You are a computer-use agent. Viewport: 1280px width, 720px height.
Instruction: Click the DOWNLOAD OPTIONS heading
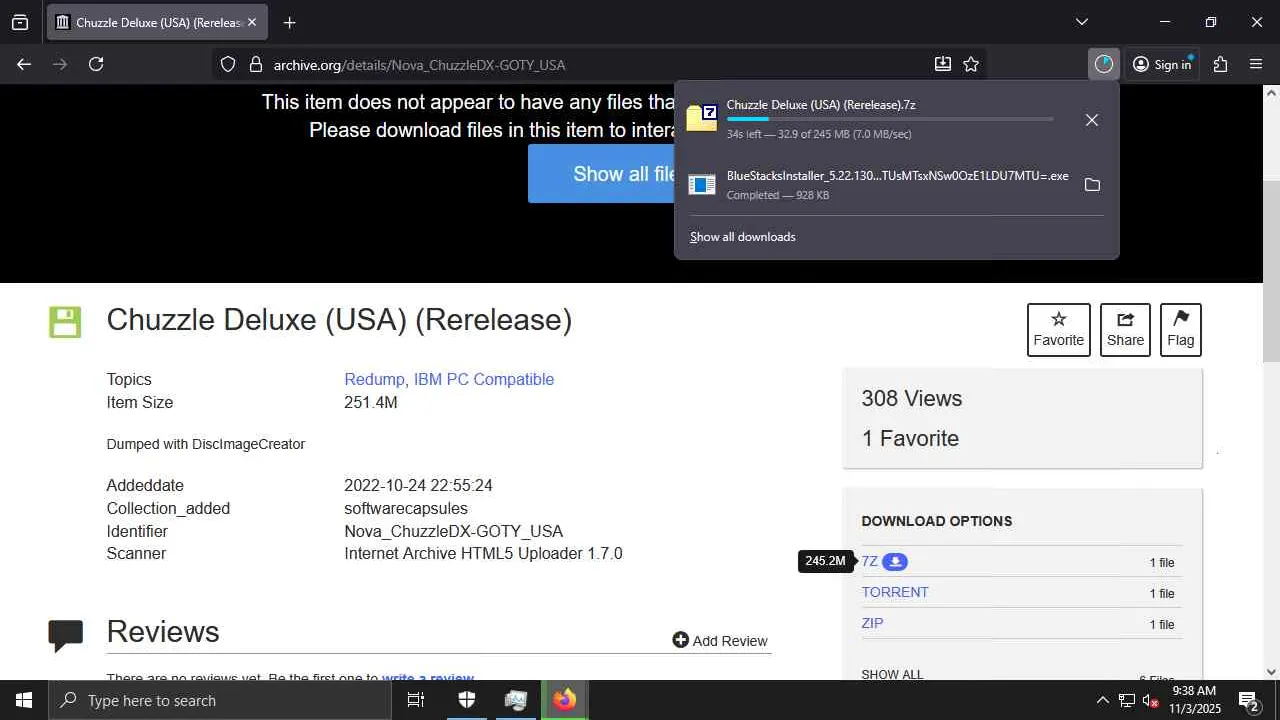pyautogui.click(x=937, y=521)
